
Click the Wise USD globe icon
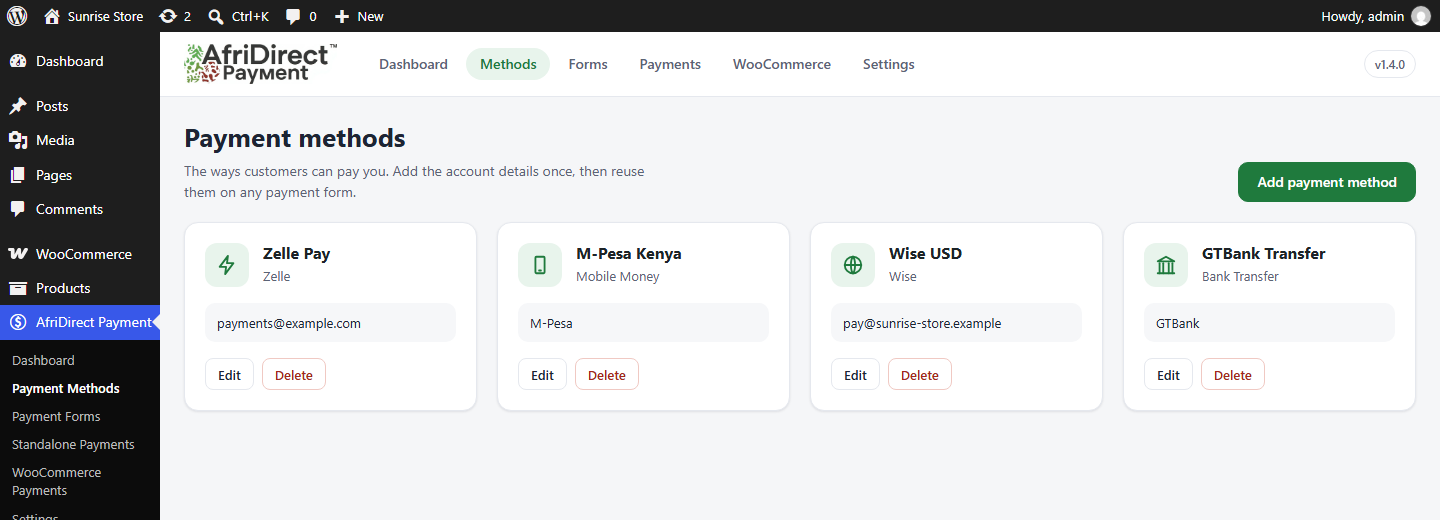(x=853, y=265)
